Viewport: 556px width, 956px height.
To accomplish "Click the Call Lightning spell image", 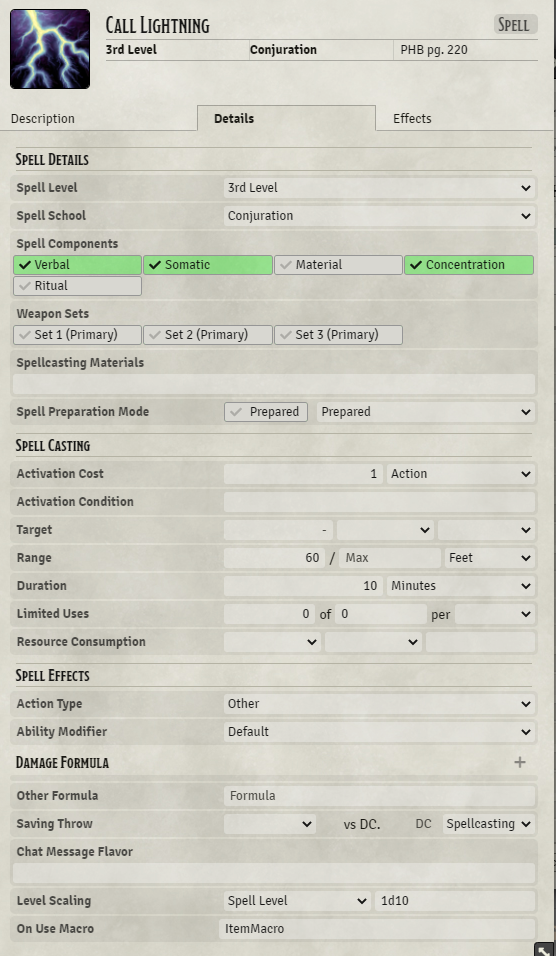I will click(50, 49).
